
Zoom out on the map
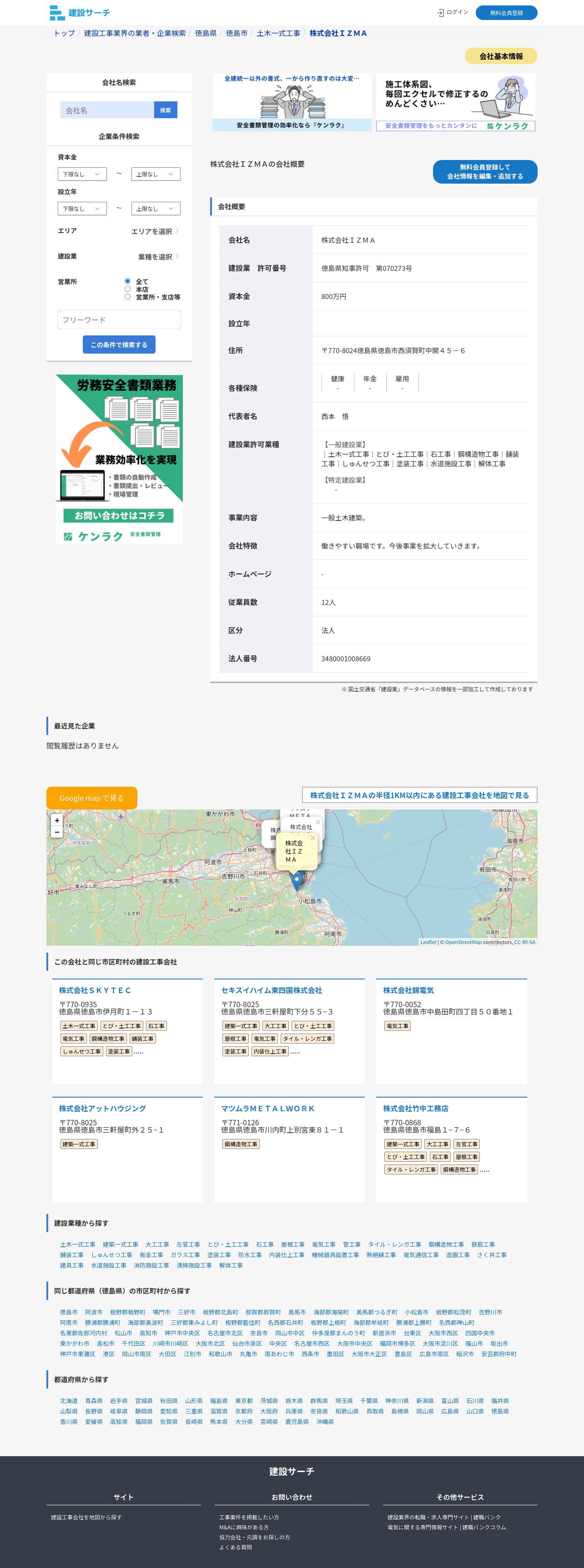pyautogui.click(x=57, y=831)
